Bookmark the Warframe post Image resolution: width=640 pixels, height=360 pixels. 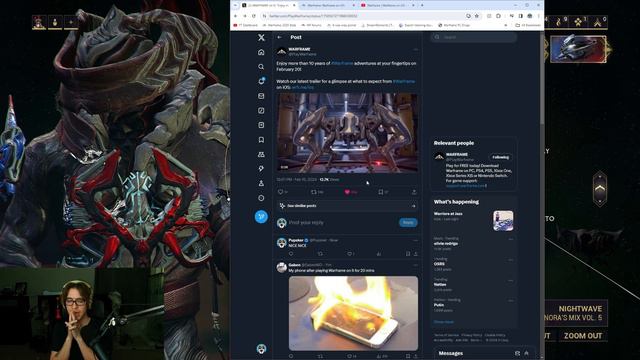pyautogui.click(x=380, y=191)
